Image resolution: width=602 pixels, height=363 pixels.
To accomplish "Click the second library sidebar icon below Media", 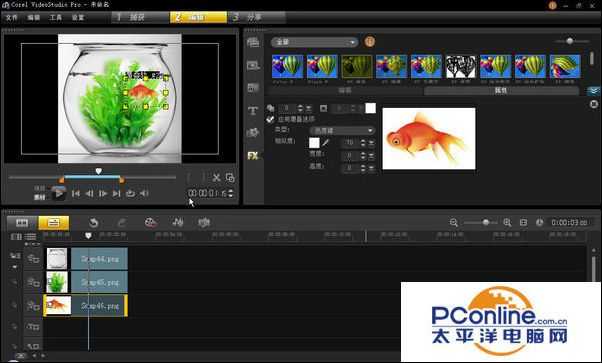I will pos(253,65).
